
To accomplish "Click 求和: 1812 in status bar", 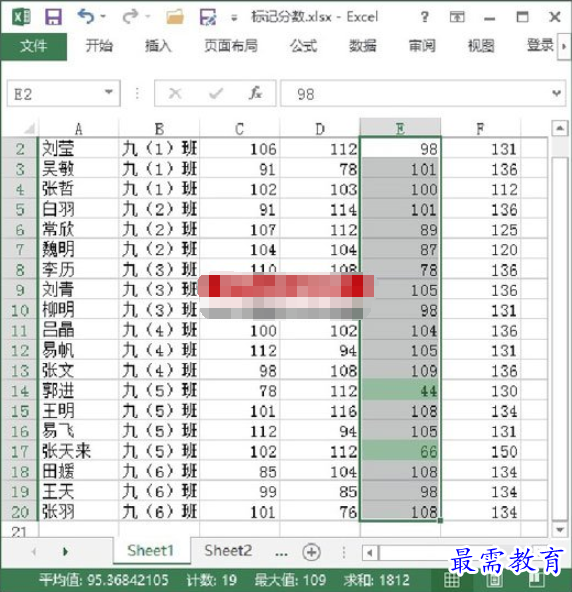I will point(376,580).
